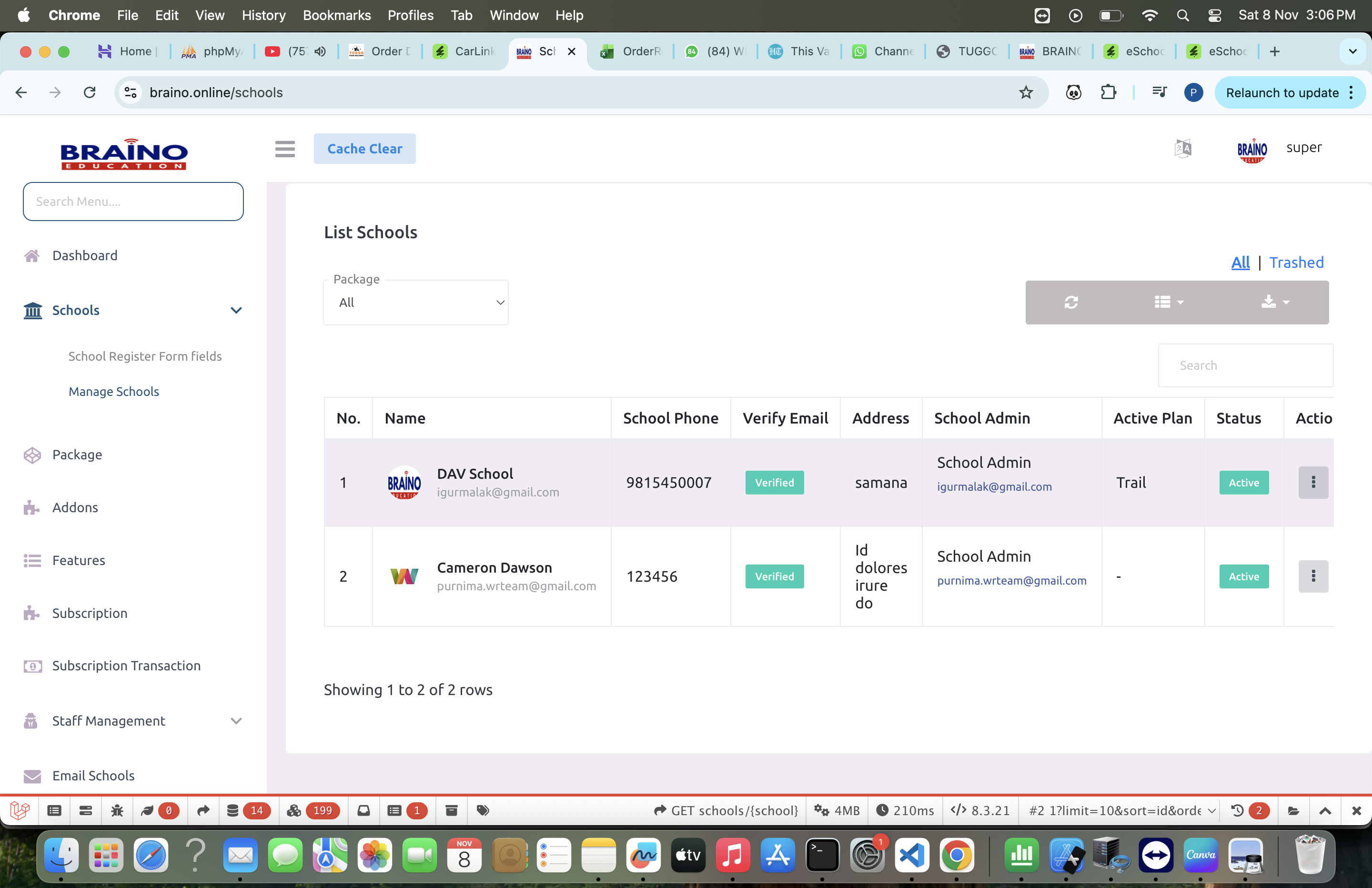Click the table Search input field

[1245, 365]
